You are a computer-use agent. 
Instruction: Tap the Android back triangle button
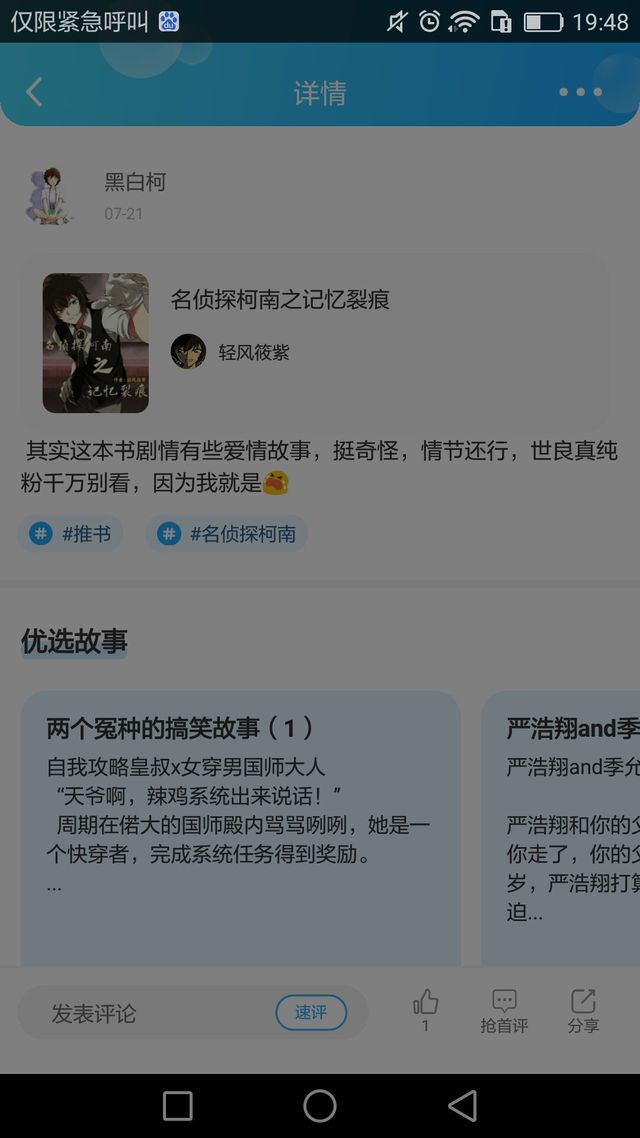click(462, 1106)
